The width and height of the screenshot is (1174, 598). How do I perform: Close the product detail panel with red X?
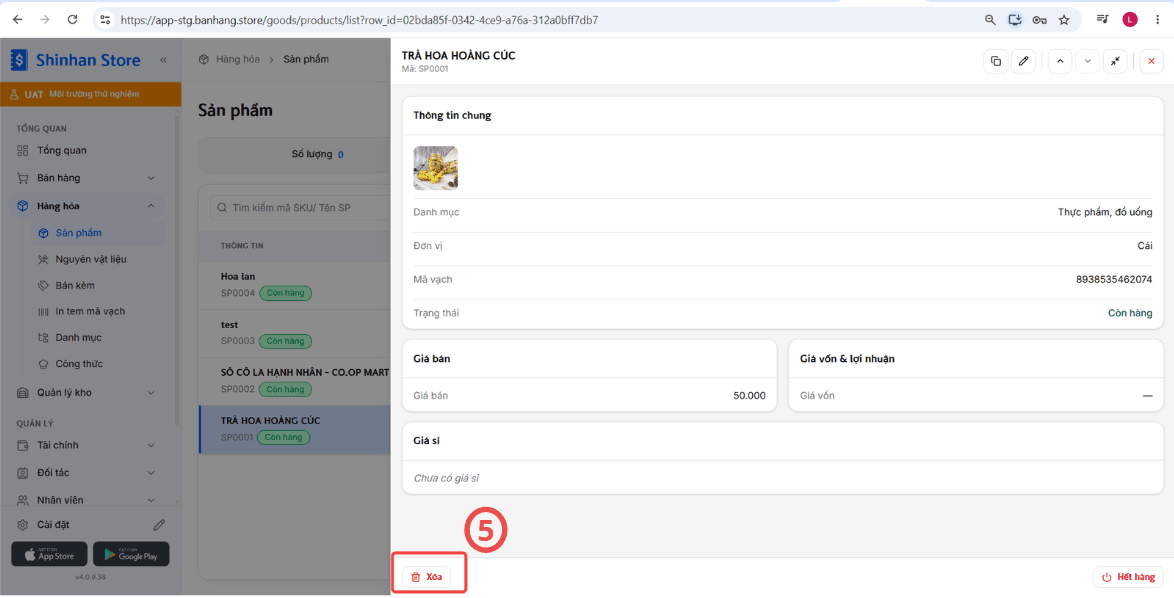1152,61
